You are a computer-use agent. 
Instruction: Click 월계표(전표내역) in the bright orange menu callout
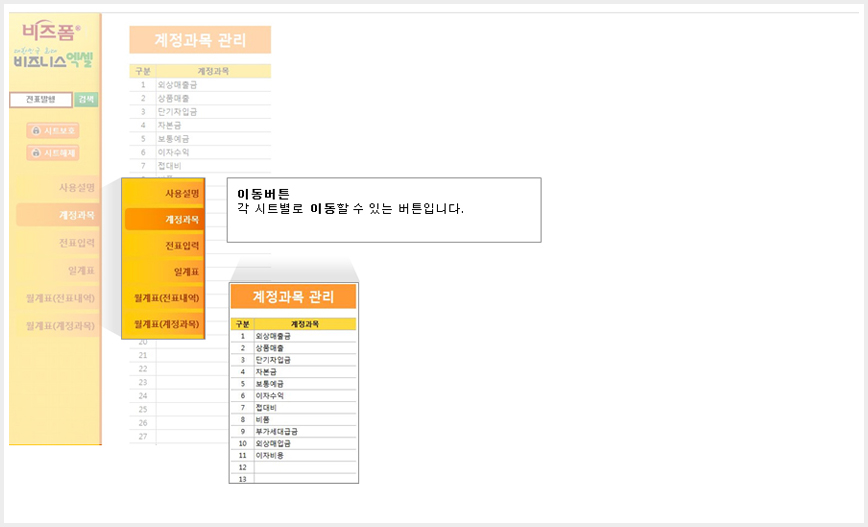tap(167, 298)
